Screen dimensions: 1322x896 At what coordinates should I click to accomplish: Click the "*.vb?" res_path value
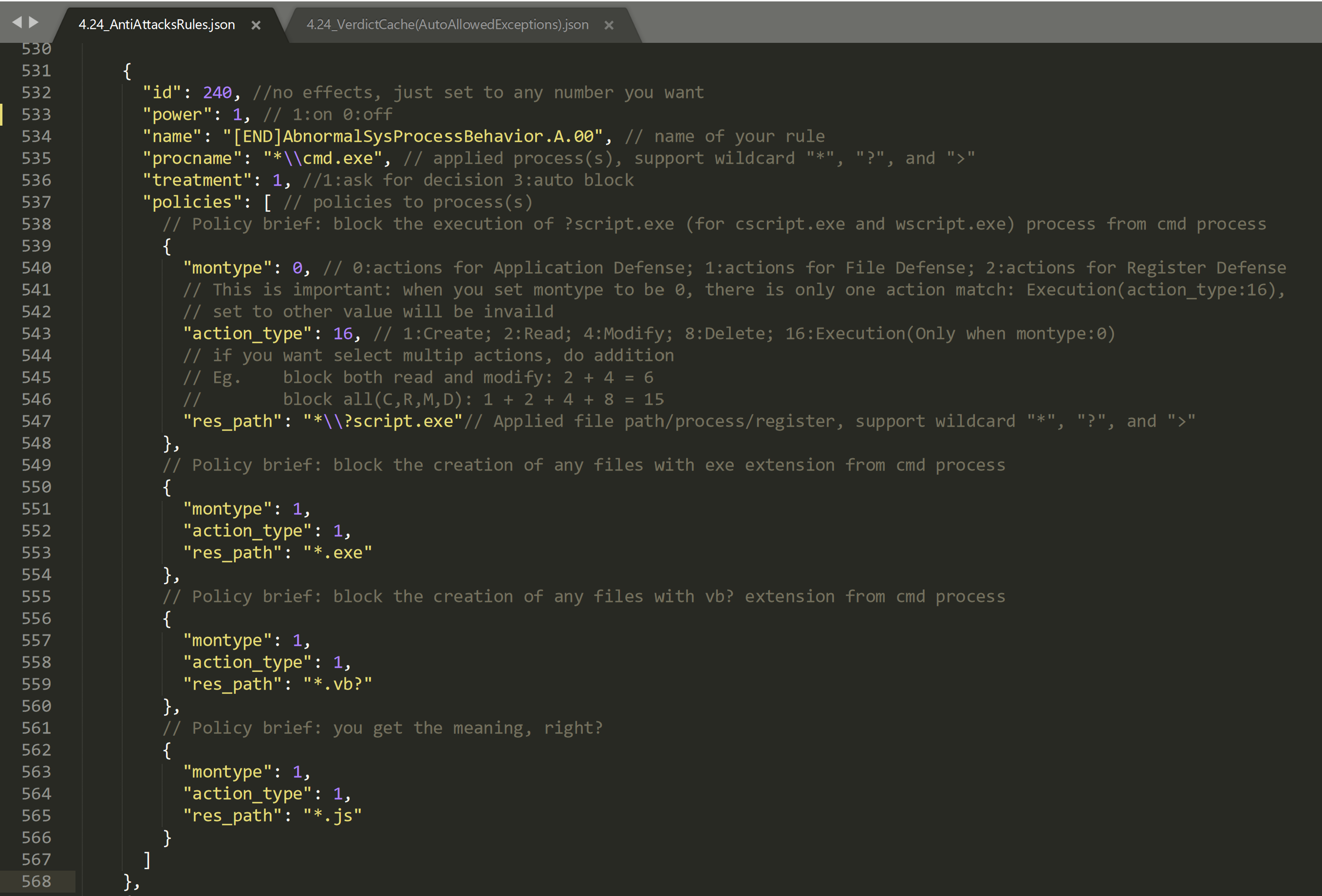coord(337,684)
